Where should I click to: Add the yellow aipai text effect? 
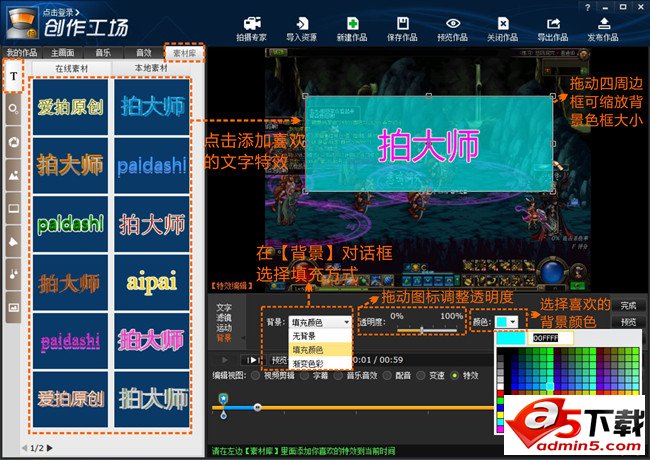152,283
